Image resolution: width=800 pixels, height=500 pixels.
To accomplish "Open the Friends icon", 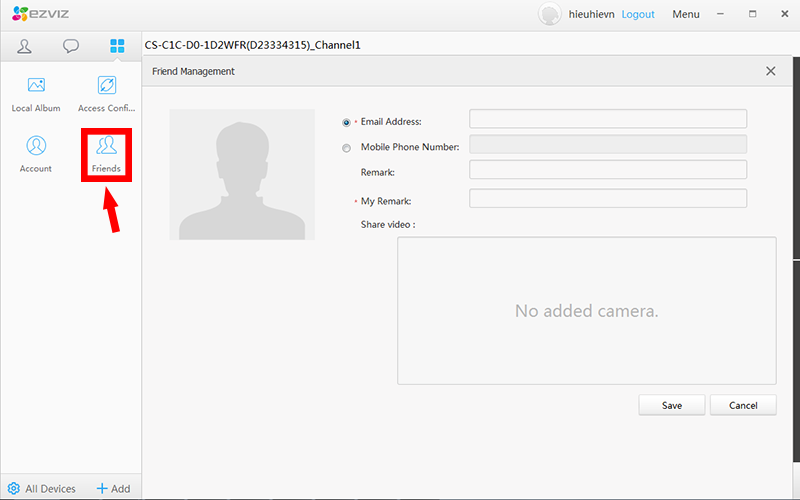I will [106, 147].
